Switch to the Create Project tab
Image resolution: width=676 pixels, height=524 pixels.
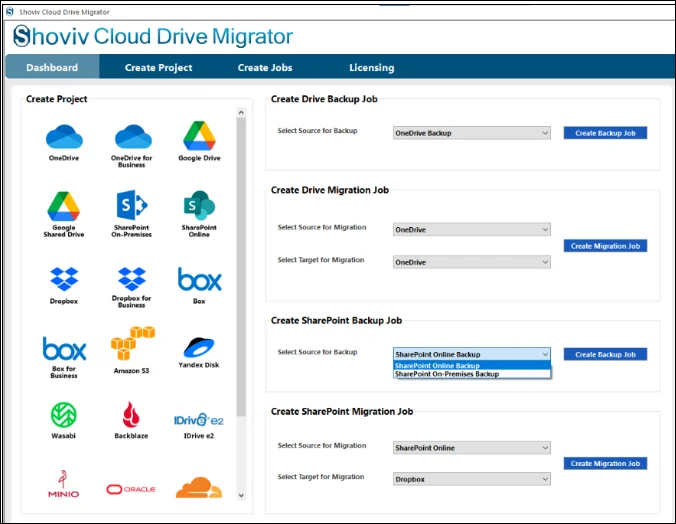point(159,68)
